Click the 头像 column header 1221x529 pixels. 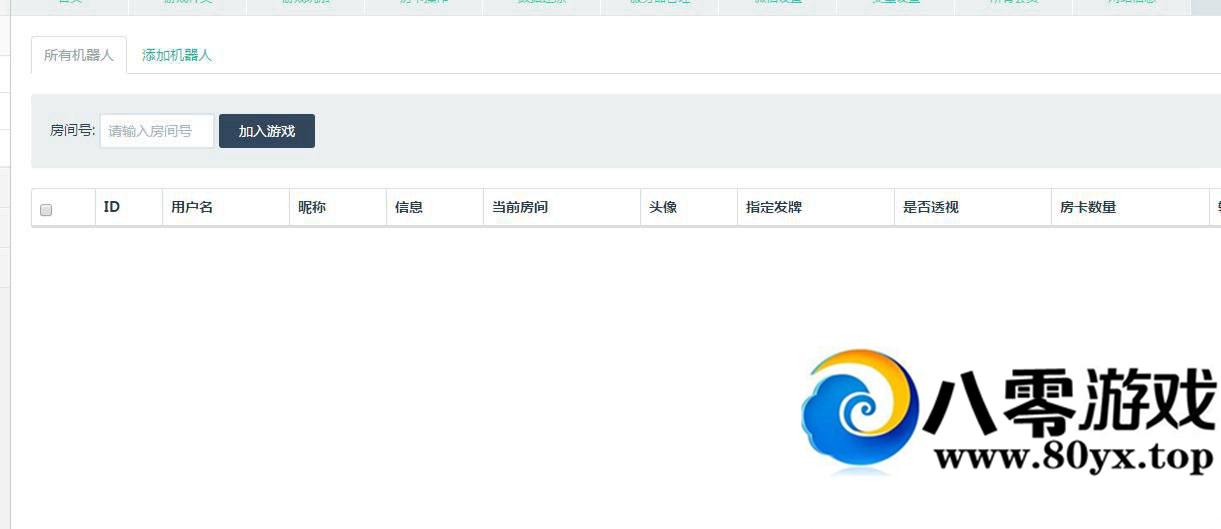pyautogui.click(x=663, y=207)
